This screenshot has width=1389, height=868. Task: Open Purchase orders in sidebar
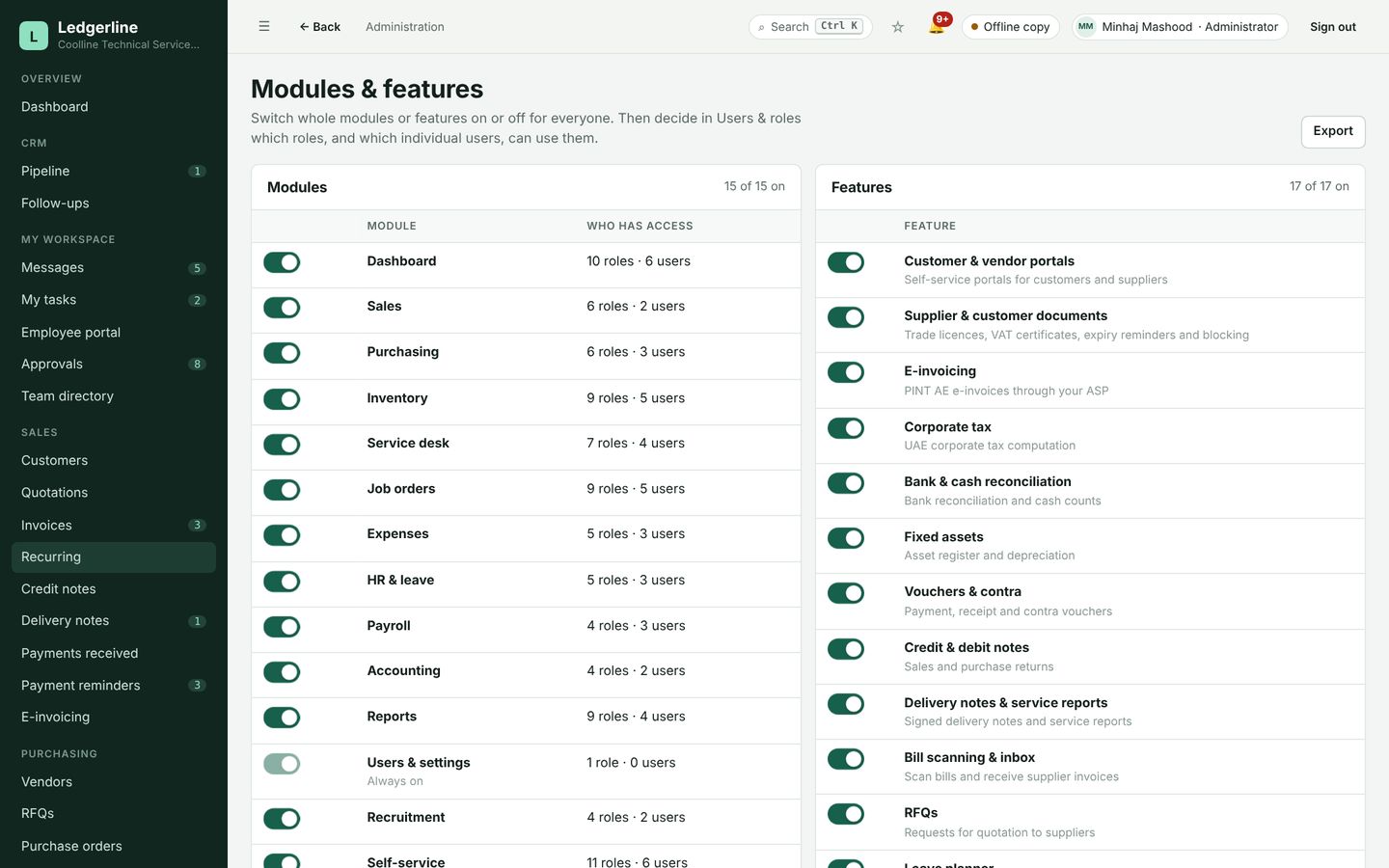114,846
